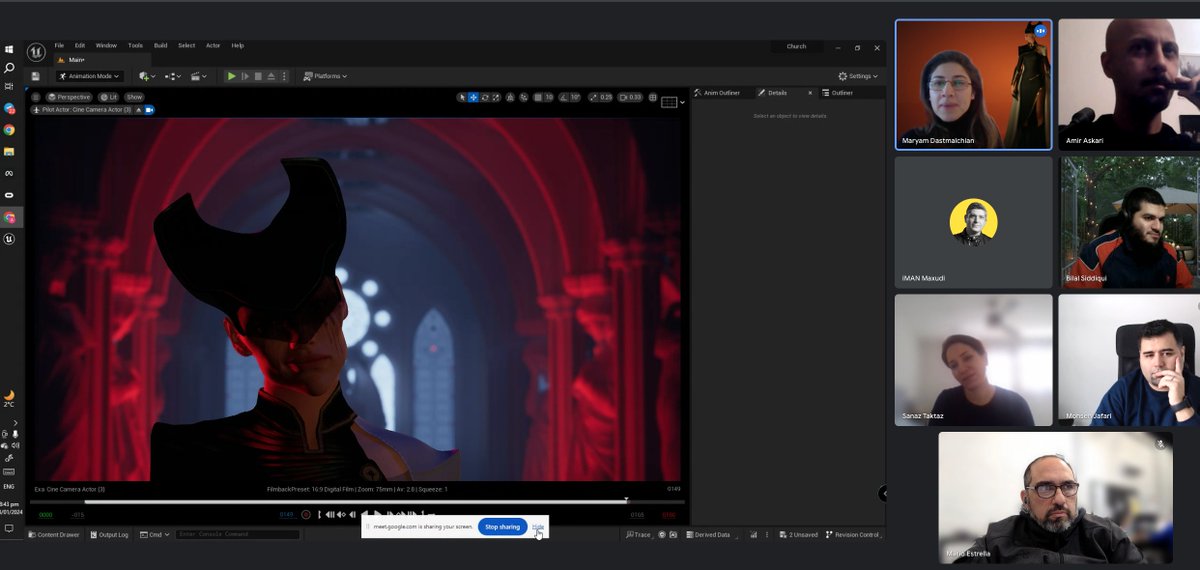Click the Eject icon in play toolbar
The image size is (1200, 570).
tap(271, 76)
